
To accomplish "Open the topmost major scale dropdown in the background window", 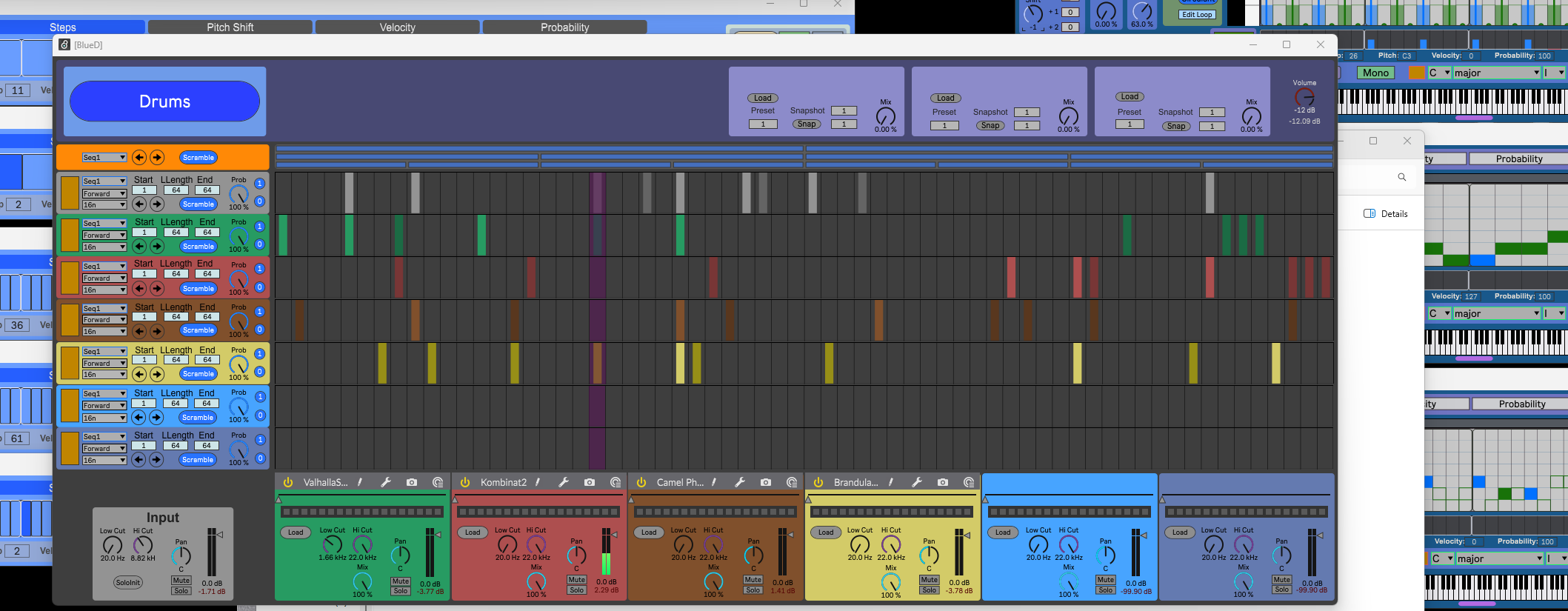I will click(x=1496, y=73).
